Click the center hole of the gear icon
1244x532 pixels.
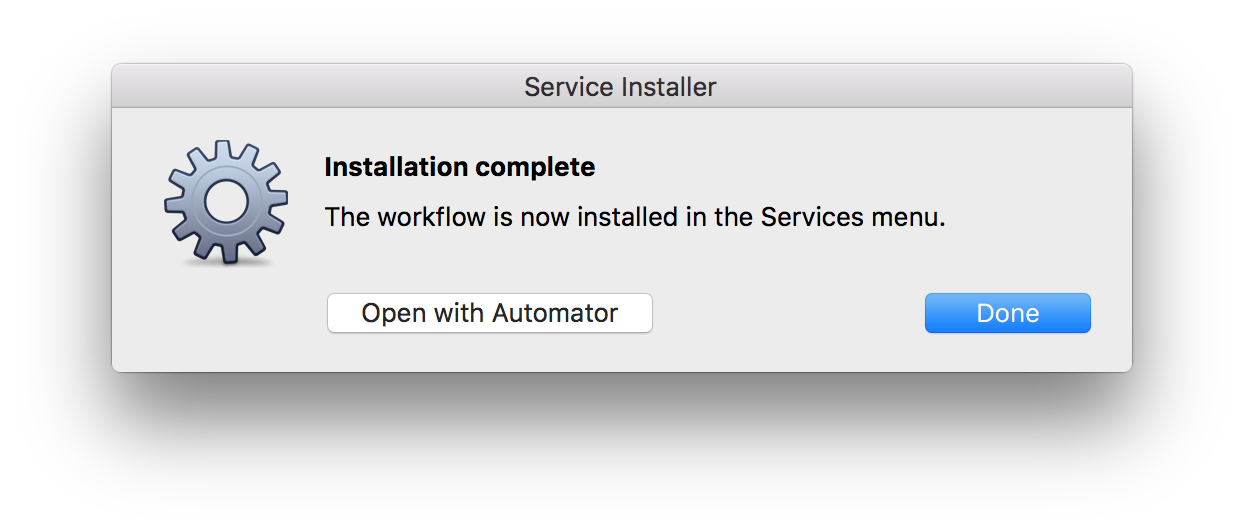[x=226, y=200]
